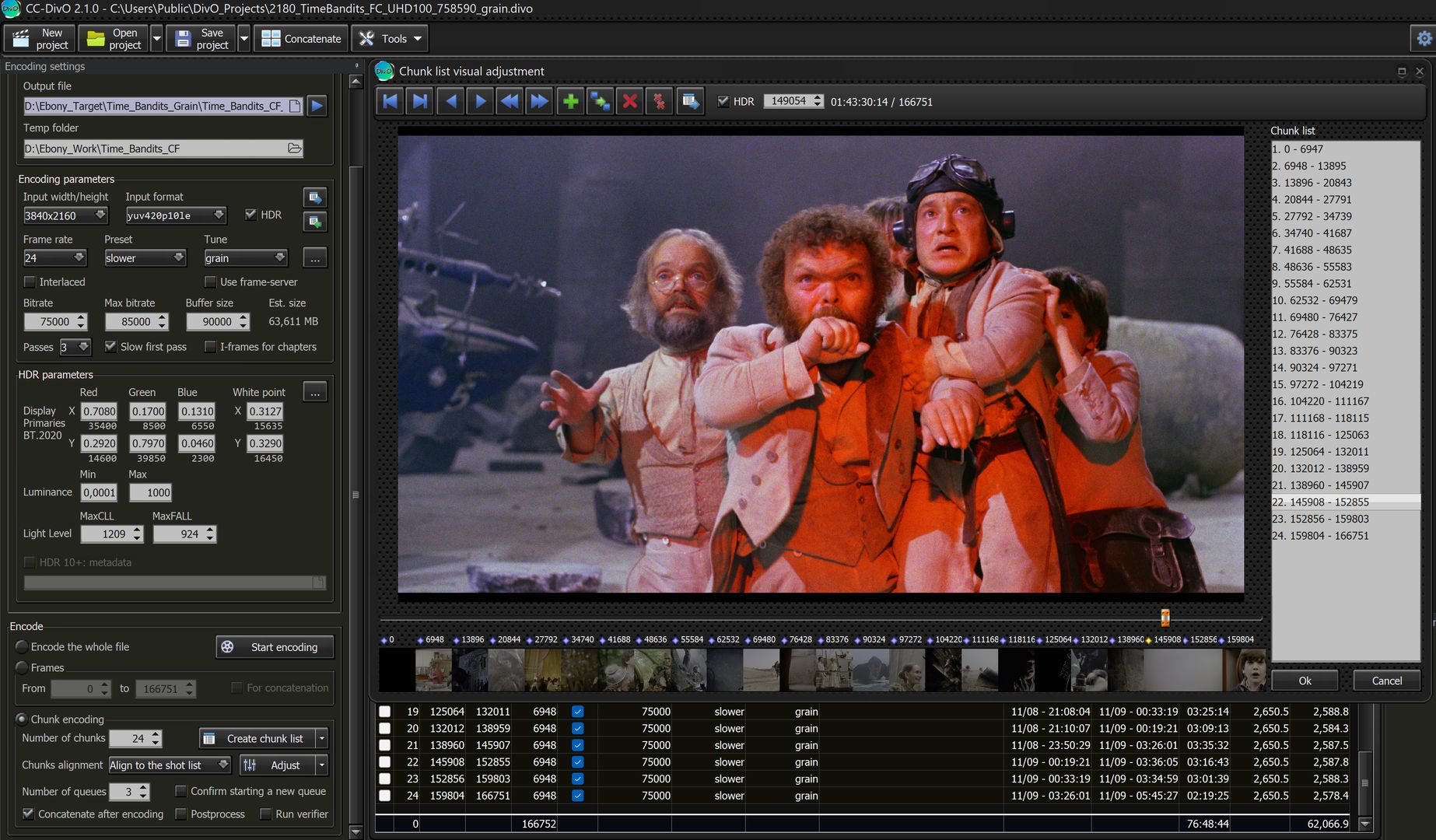This screenshot has width=1436, height=840.
Task: Enable the Run verifier checkbox
Action: (x=265, y=814)
